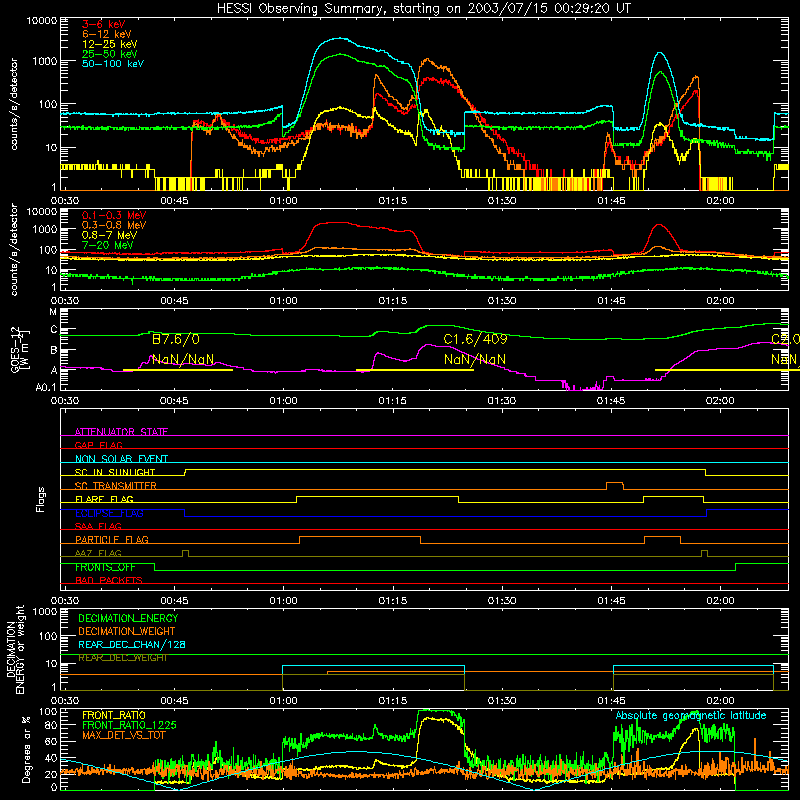Viewport: 800px width, 800px height.
Task: Click the DECIMATION ENERGY or weight axis label
Action: pos(15,649)
